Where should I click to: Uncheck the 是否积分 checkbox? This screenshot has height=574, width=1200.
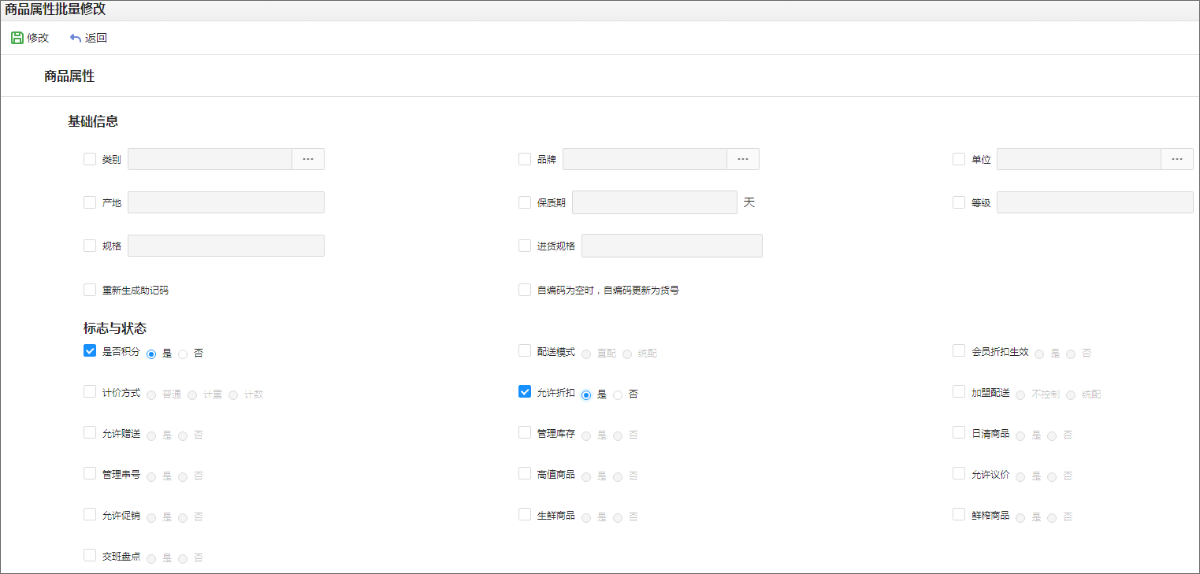[x=90, y=352]
